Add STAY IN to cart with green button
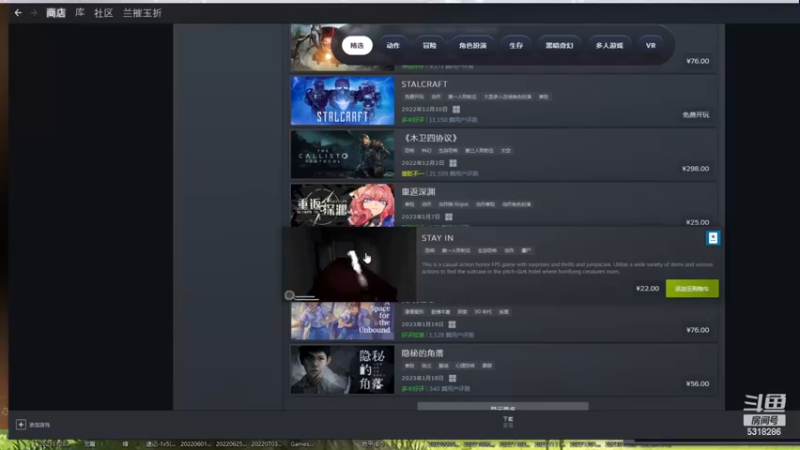800x450 pixels. pos(692,288)
